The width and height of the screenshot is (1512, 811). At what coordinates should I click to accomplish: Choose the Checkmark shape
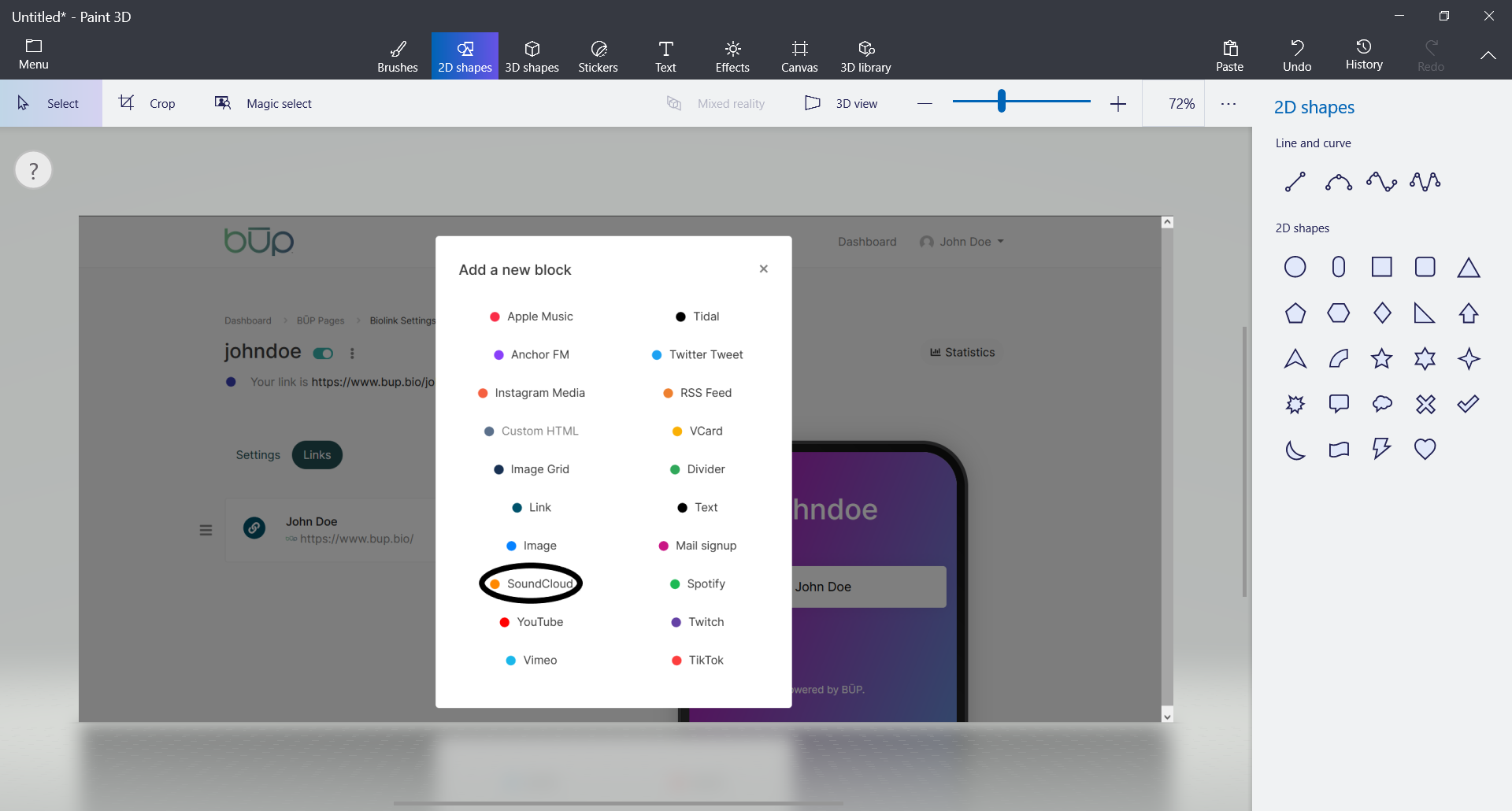click(1469, 404)
